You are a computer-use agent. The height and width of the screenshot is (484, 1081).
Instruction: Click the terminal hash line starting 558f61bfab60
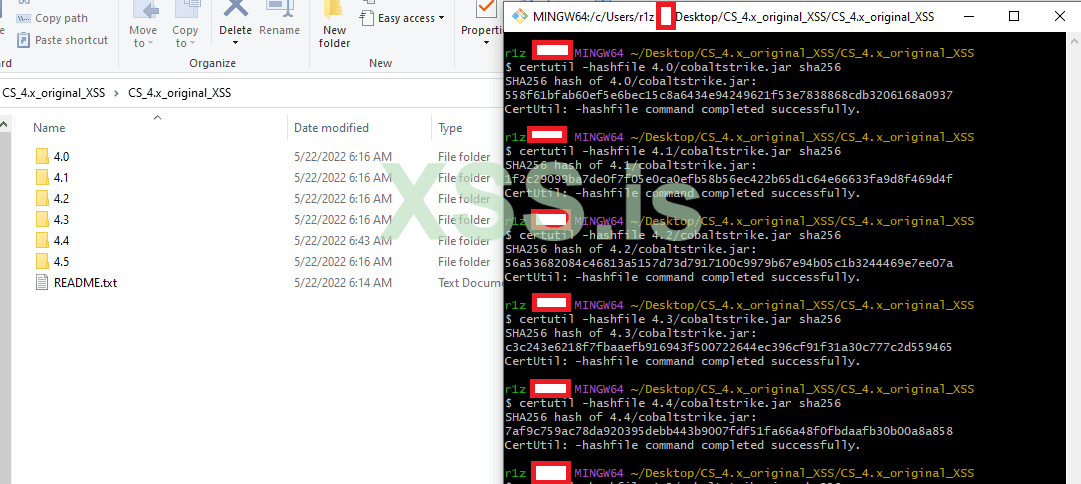729,95
